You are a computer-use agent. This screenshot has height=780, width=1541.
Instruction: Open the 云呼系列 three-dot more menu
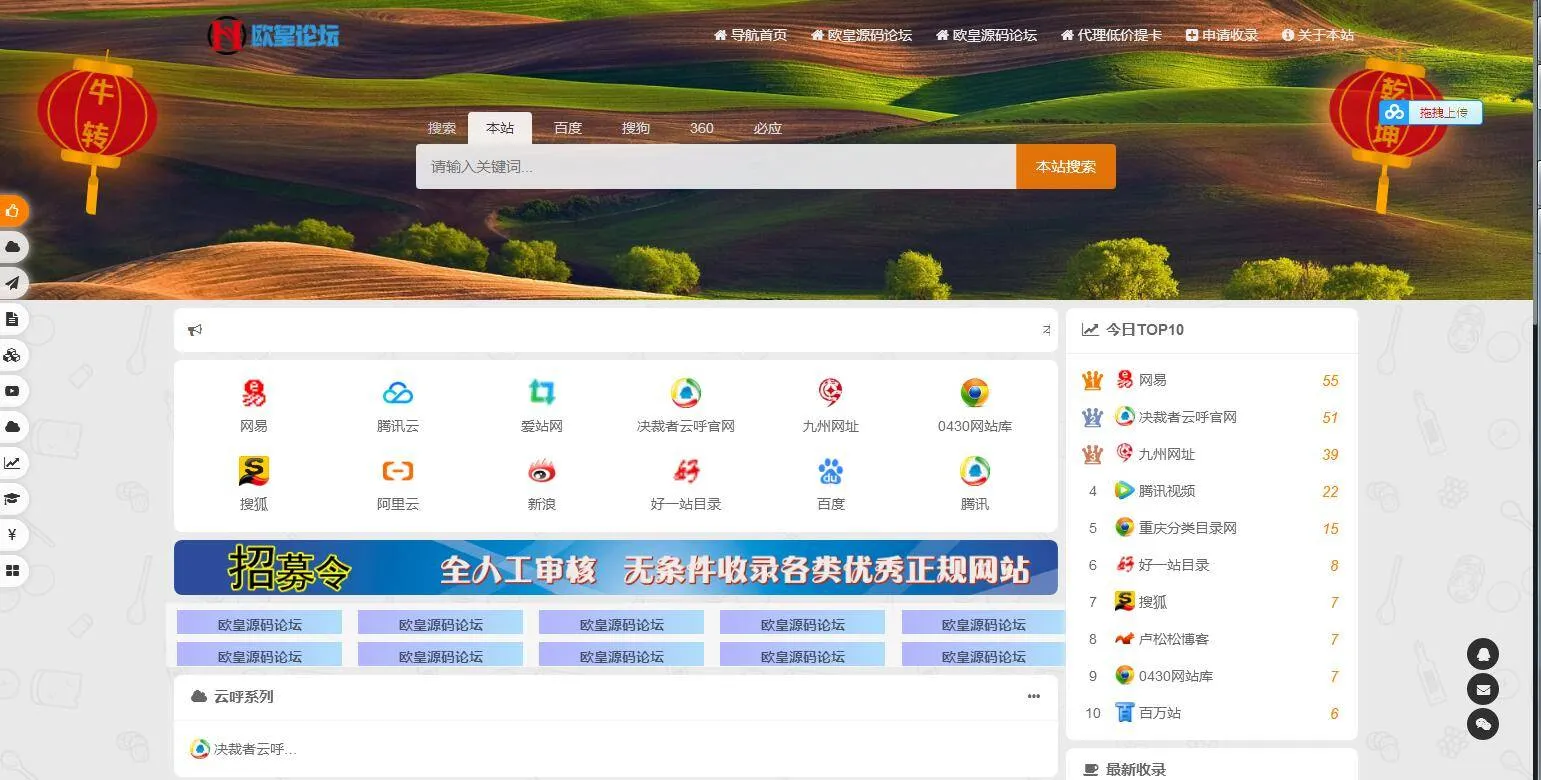(1034, 696)
